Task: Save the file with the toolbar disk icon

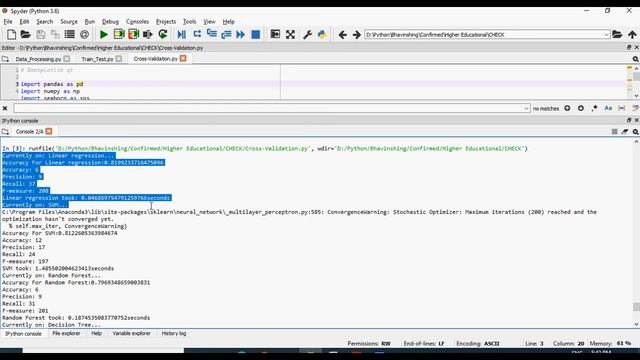Action: [40, 35]
